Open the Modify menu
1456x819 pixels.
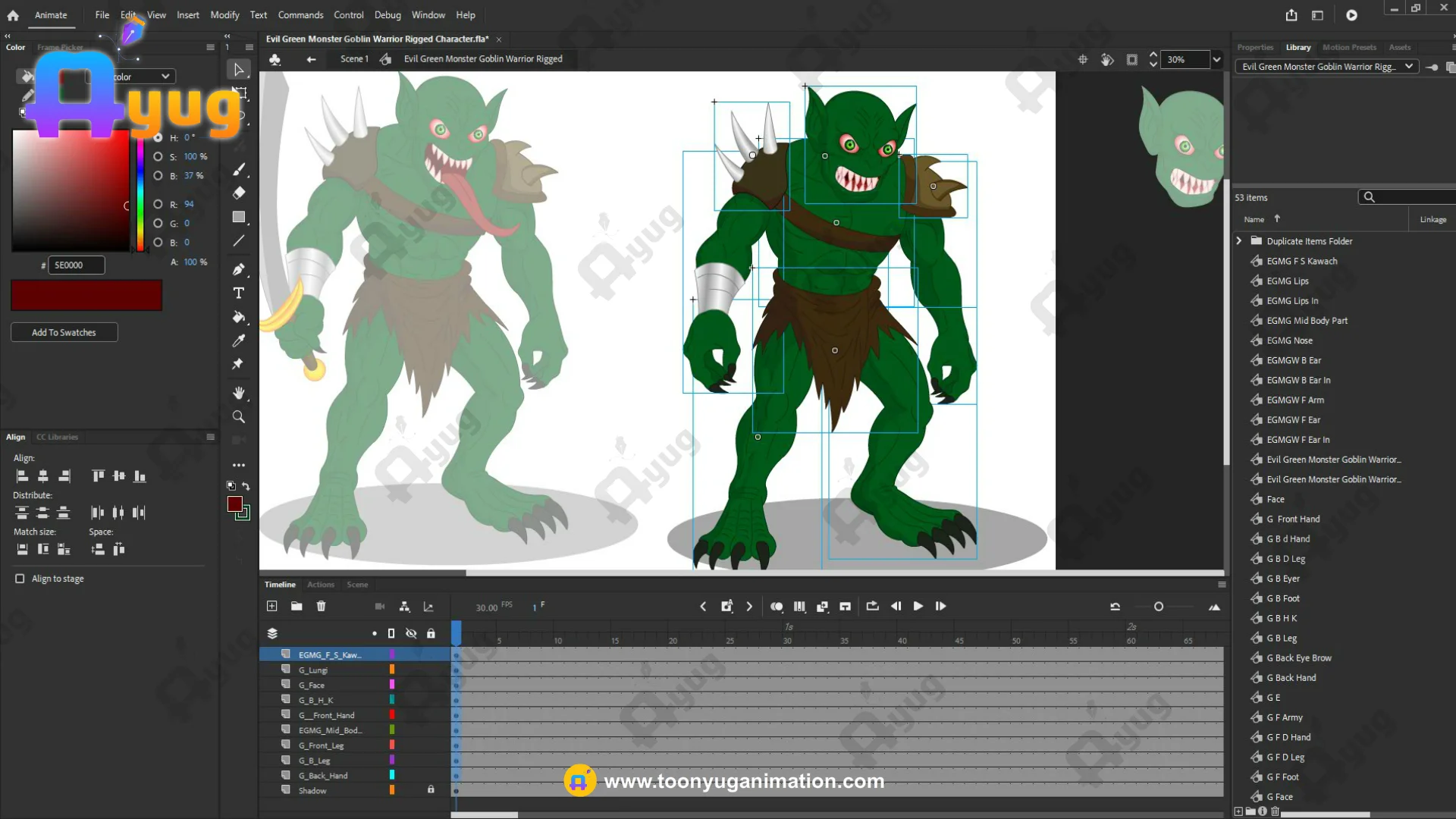coord(224,15)
